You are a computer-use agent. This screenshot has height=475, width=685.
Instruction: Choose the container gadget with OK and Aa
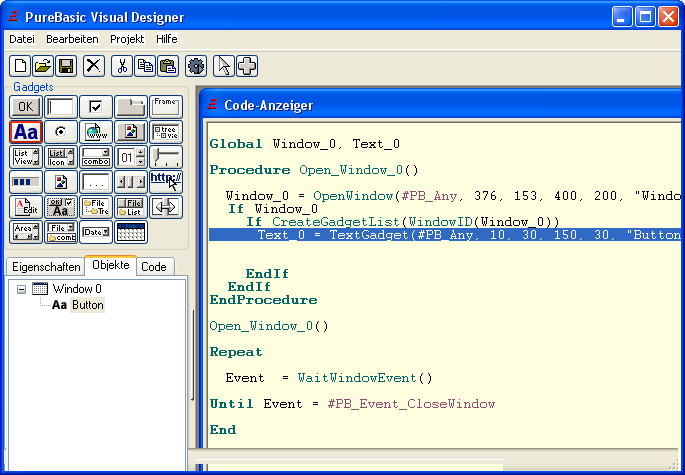(x=61, y=207)
